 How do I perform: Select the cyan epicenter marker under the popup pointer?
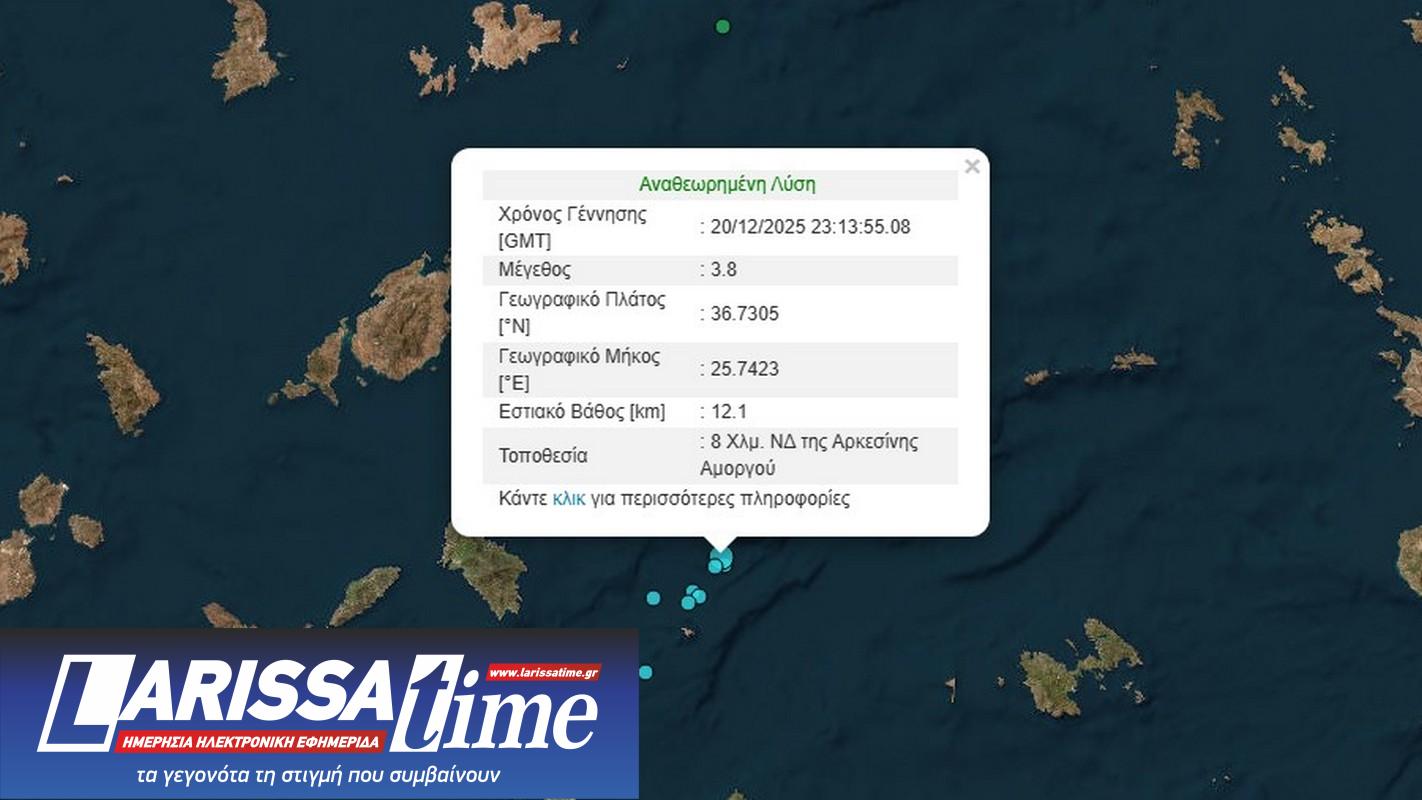pyautogui.click(x=721, y=556)
